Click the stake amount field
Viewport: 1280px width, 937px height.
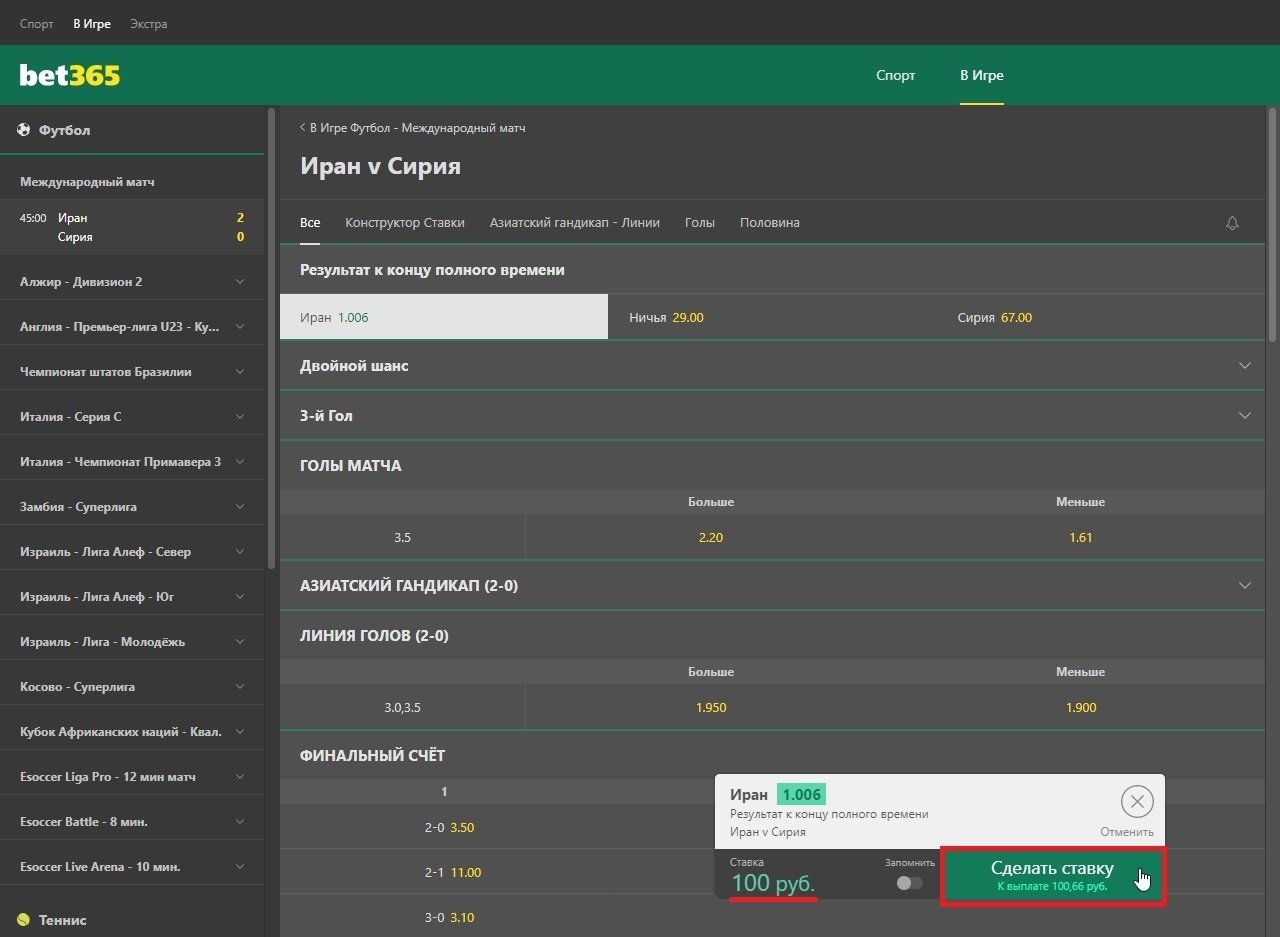pos(774,883)
